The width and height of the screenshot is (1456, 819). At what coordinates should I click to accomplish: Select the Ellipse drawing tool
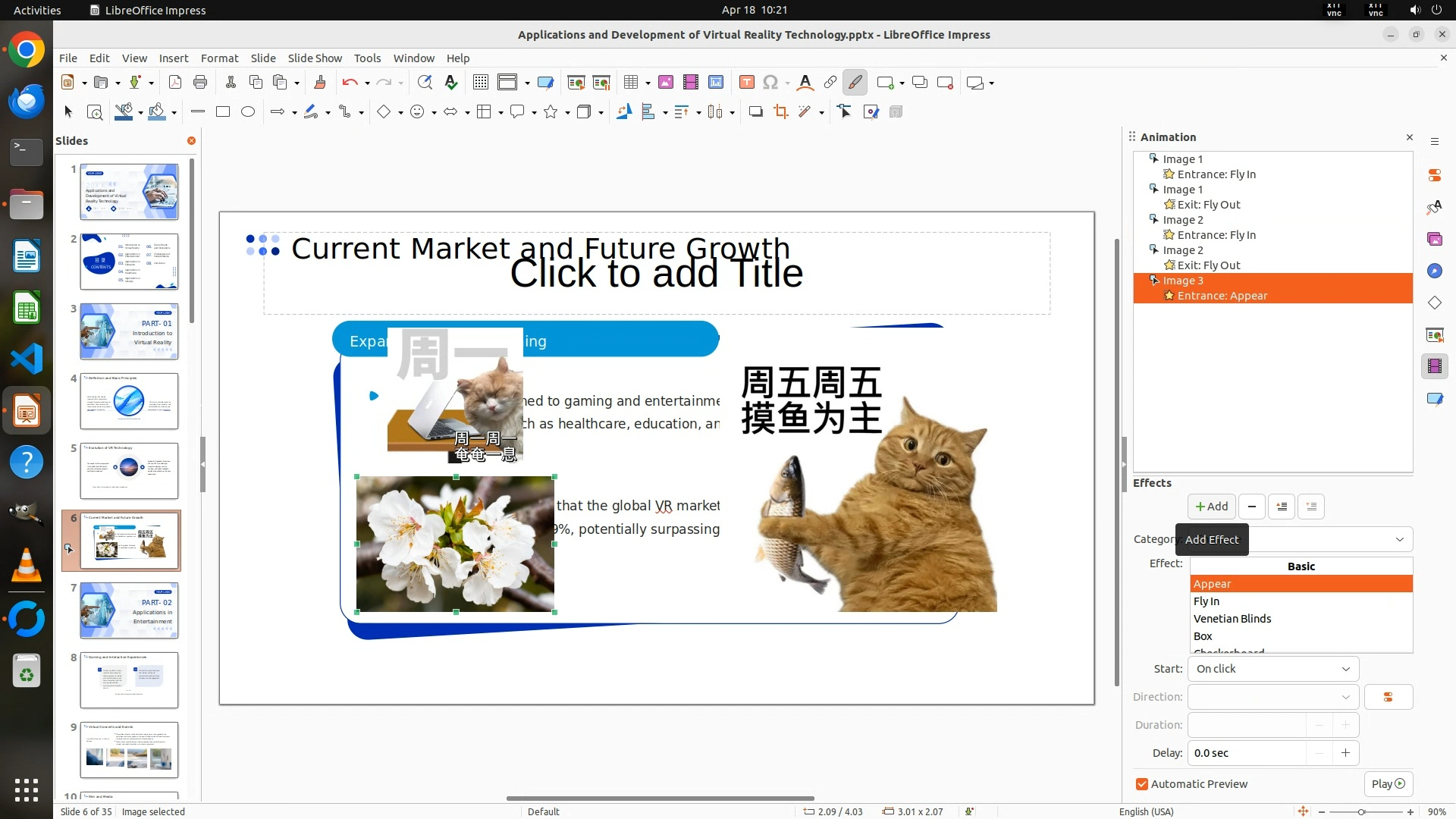click(x=247, y=112)
